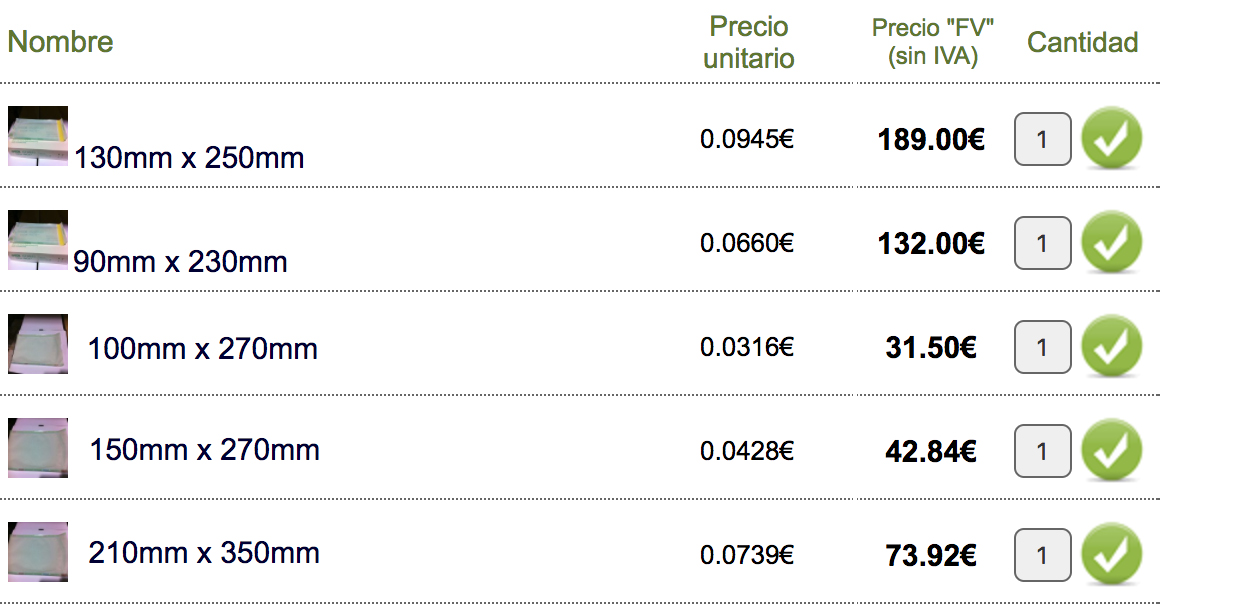1253x604 pixels.
Task: View 100mm x 270mm product thumbnail
Action: 38,344
